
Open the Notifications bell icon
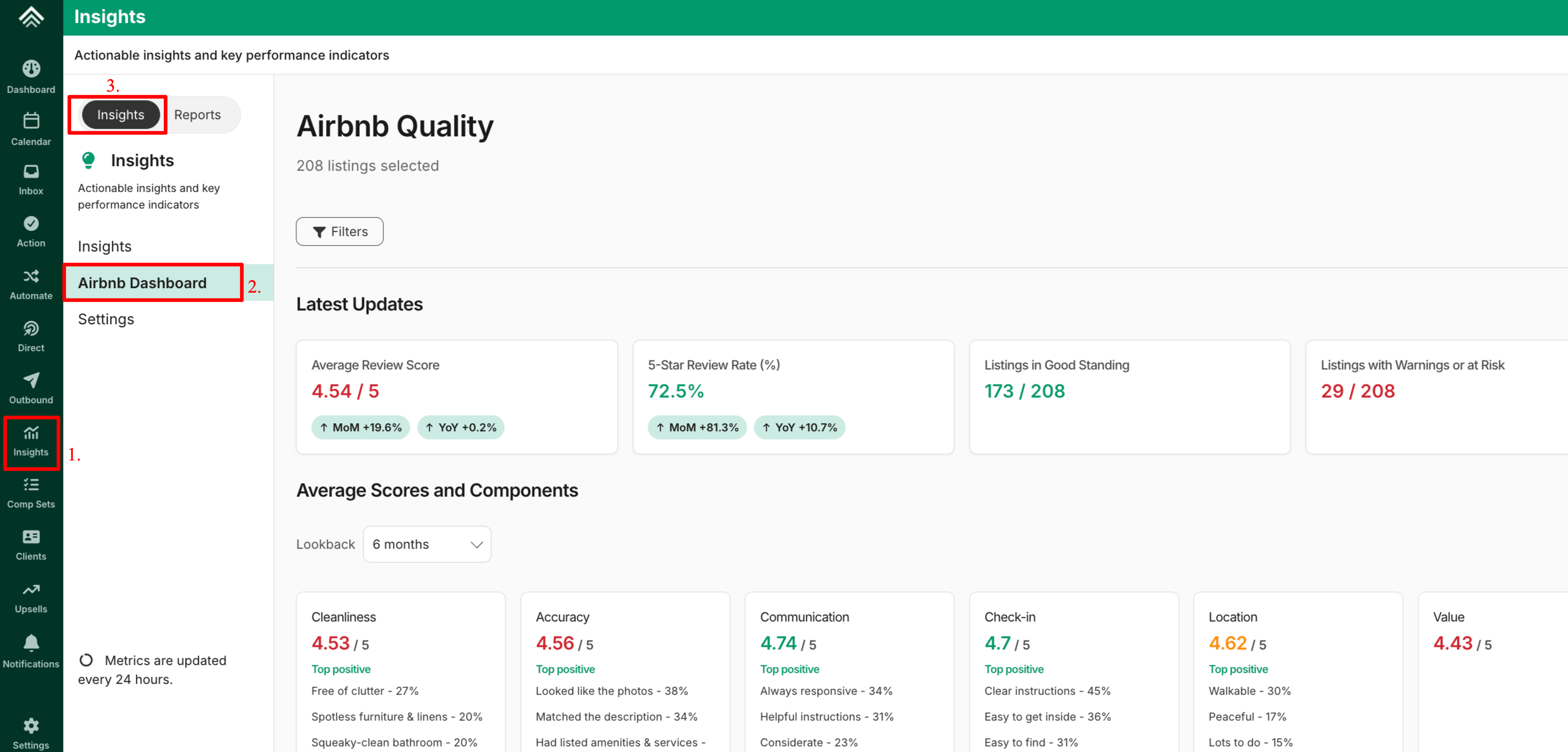31,651
